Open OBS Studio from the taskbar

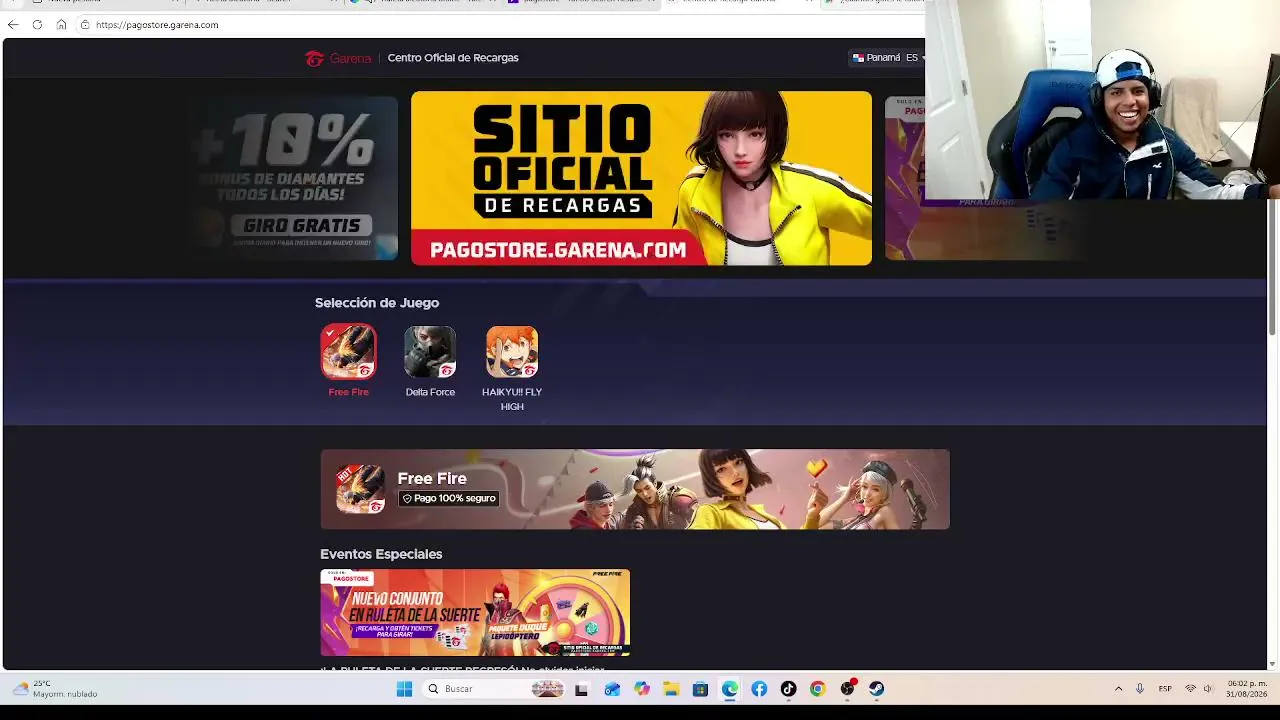(x=847, y=689)
